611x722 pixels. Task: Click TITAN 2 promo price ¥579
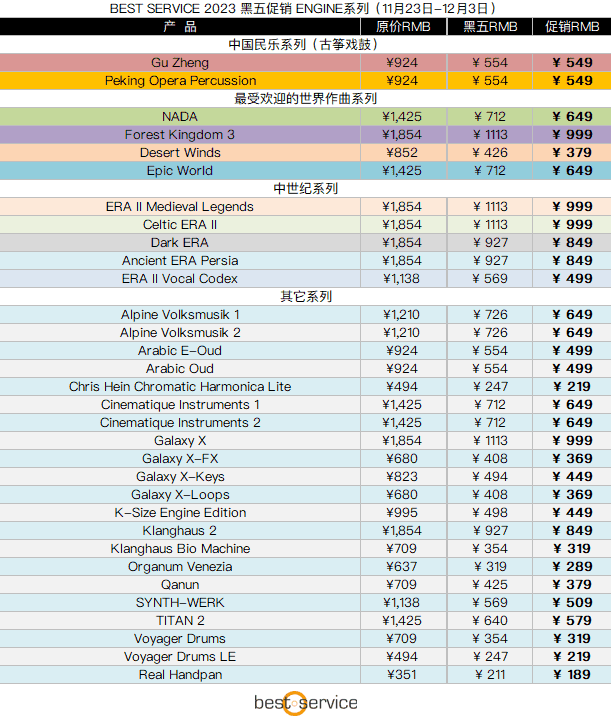click(x=572, y=621)
